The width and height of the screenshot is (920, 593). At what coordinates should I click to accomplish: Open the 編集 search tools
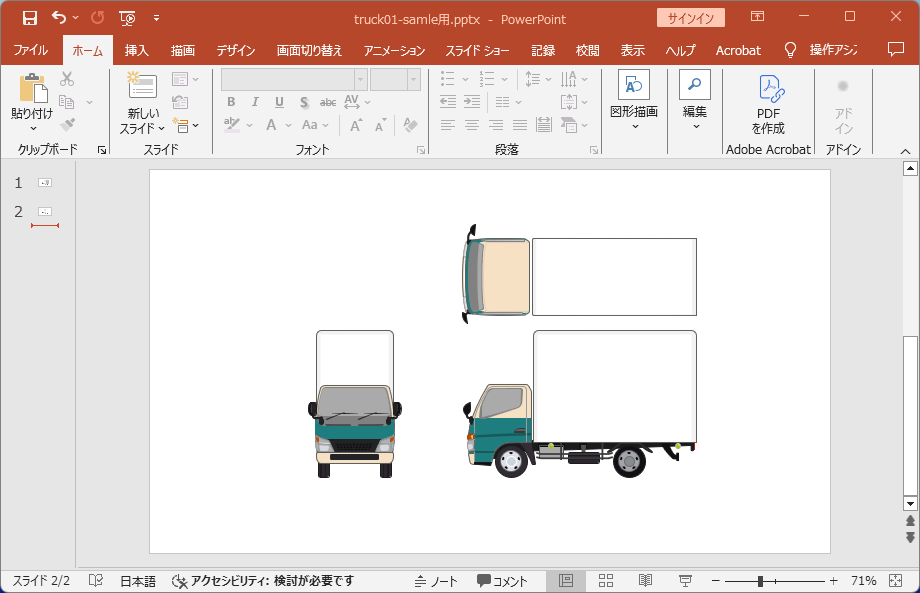[x=694, y=87]
